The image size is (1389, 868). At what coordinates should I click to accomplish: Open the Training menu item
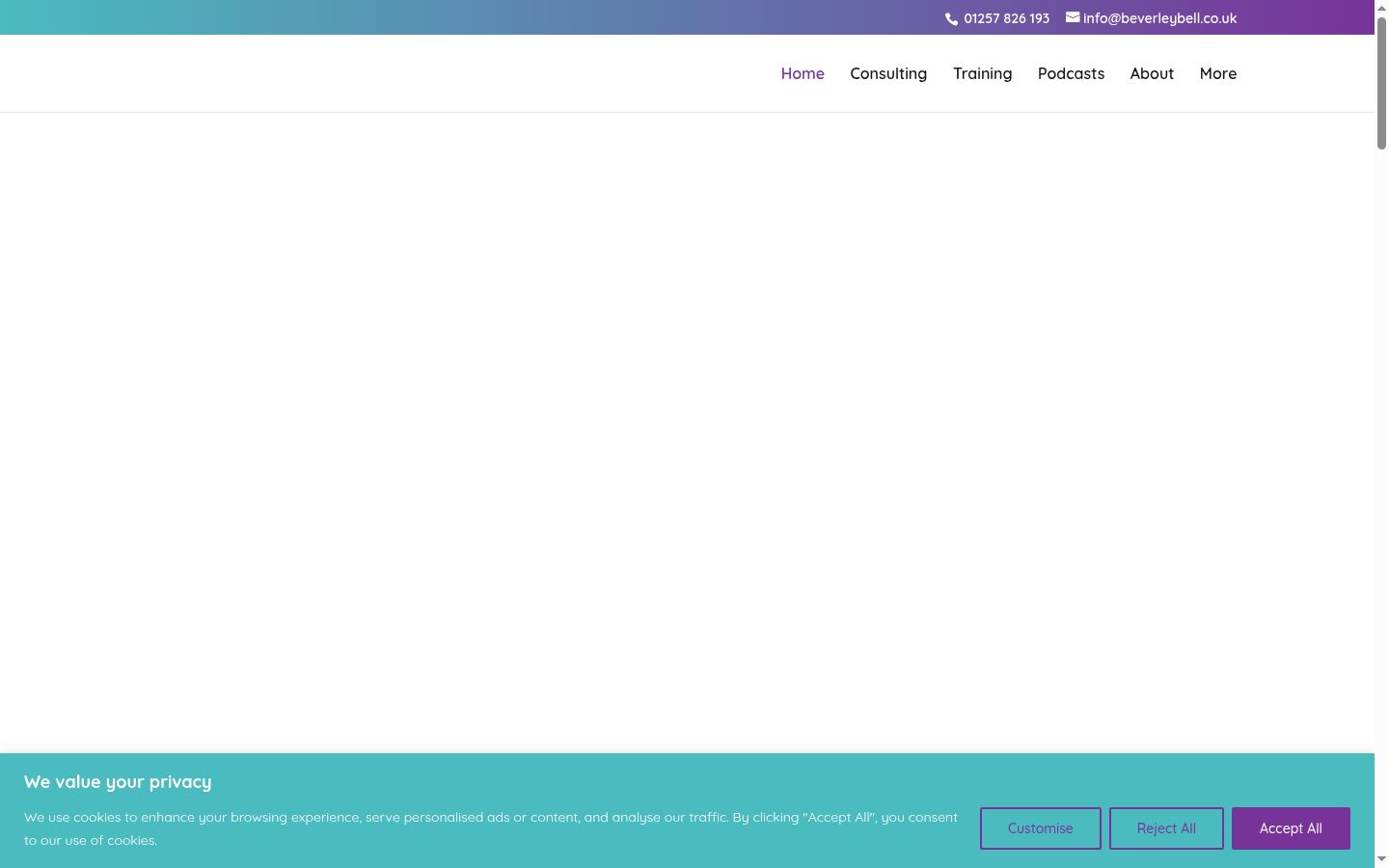(982, 73)
